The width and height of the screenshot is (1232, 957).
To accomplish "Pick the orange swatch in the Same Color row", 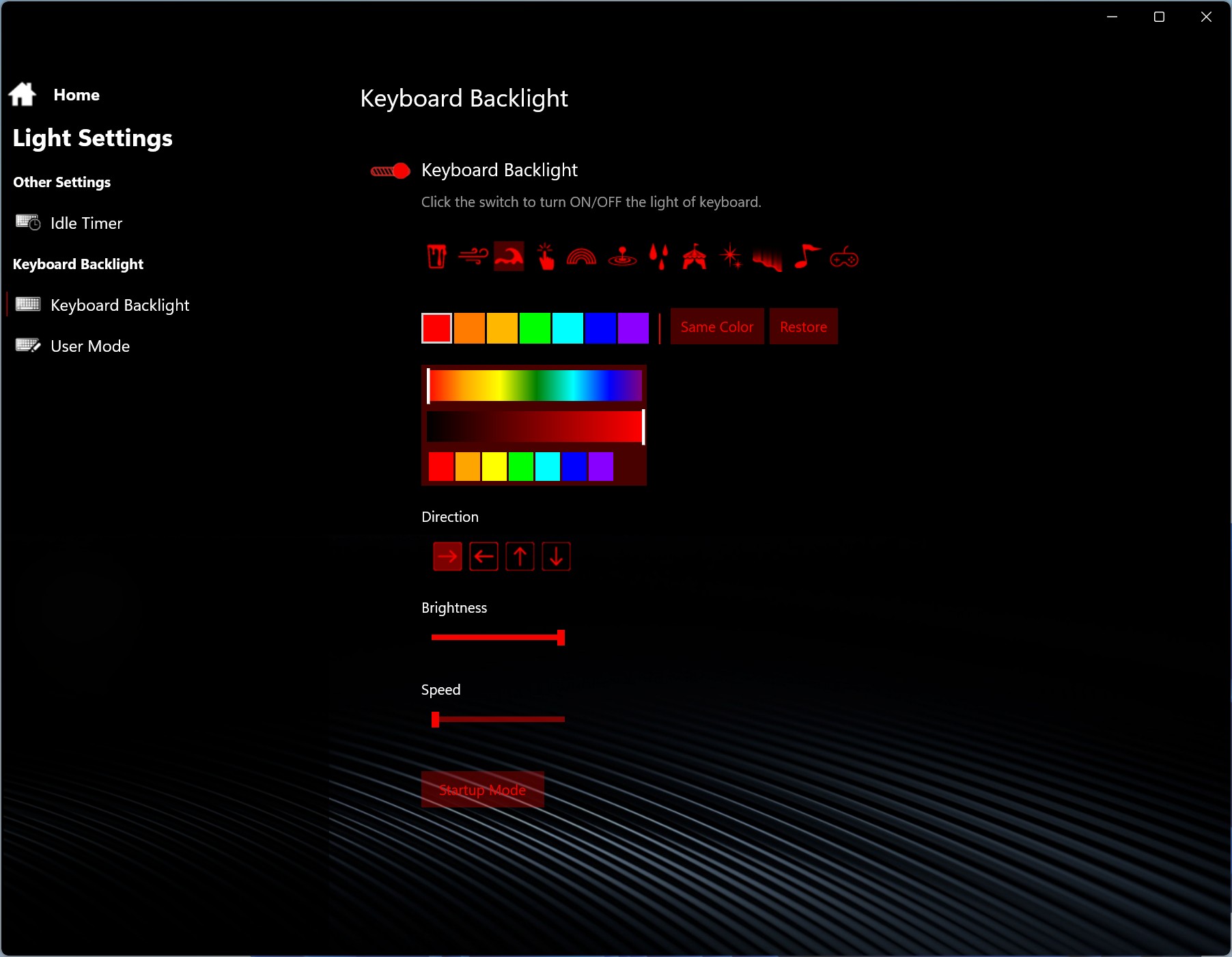I will pyautogui.click(x=469, y=328).
